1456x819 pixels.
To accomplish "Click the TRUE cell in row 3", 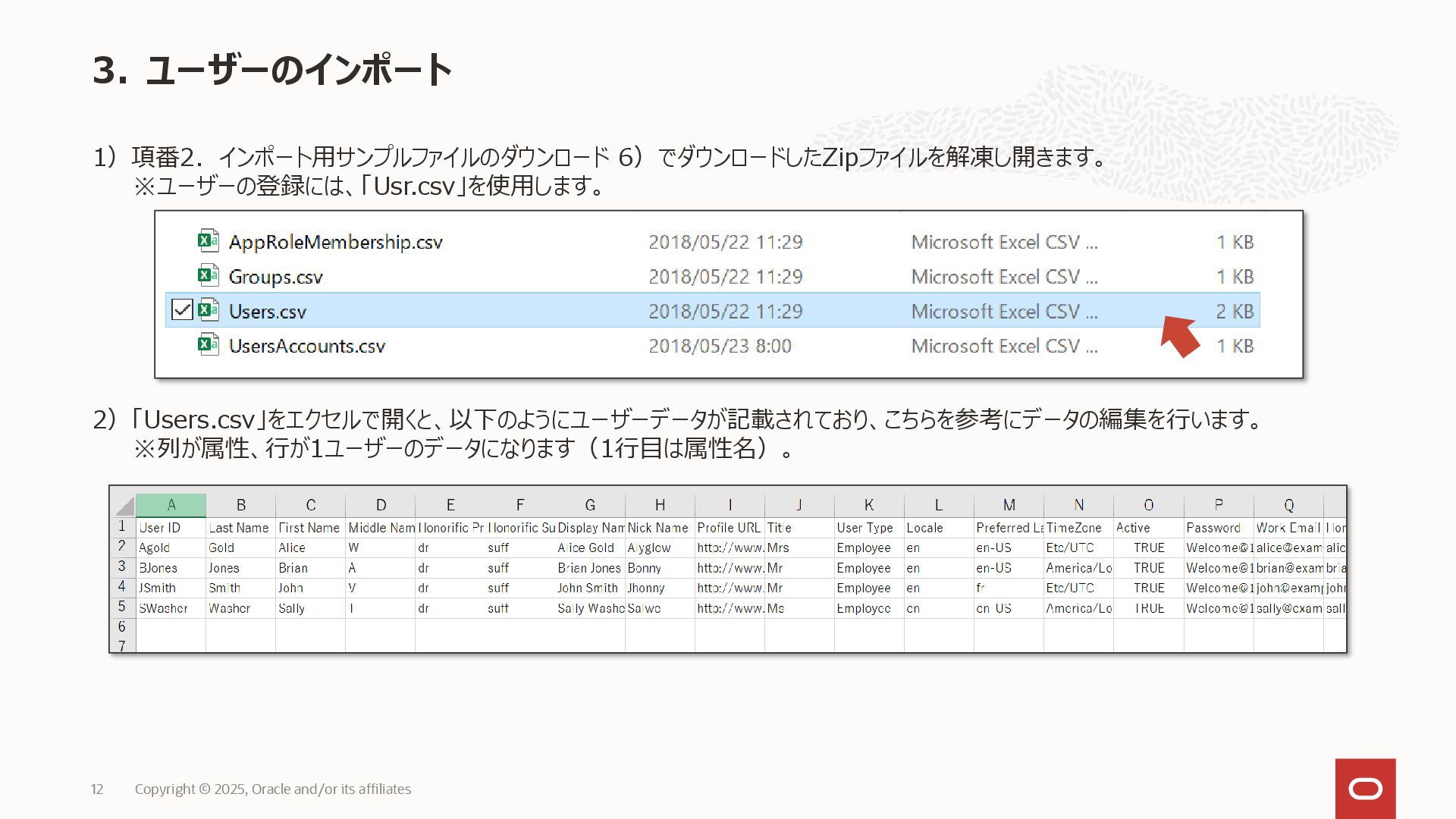I will pyautogui.click(x=1148, y=568).
